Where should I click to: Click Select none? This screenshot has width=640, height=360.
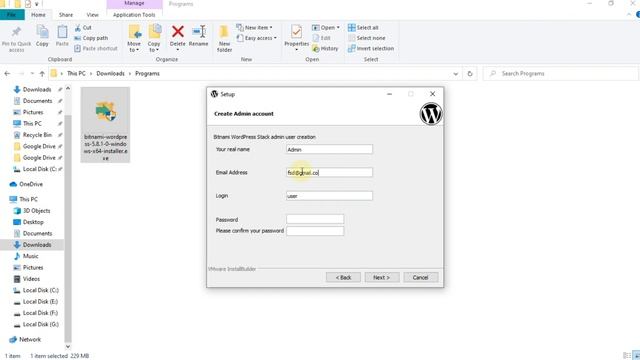[367, 38]
